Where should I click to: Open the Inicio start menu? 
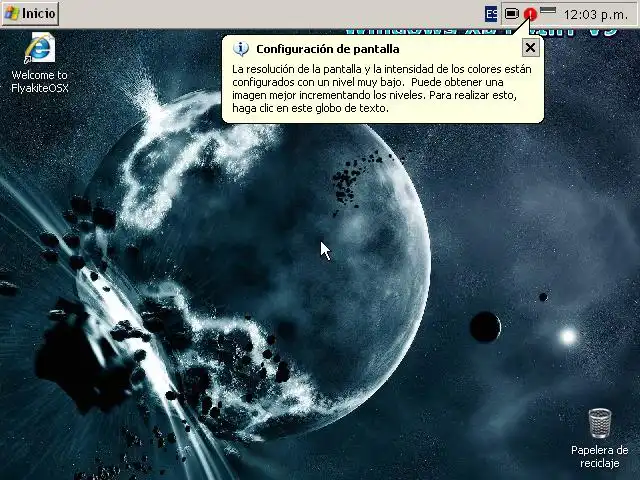[30, 13]
